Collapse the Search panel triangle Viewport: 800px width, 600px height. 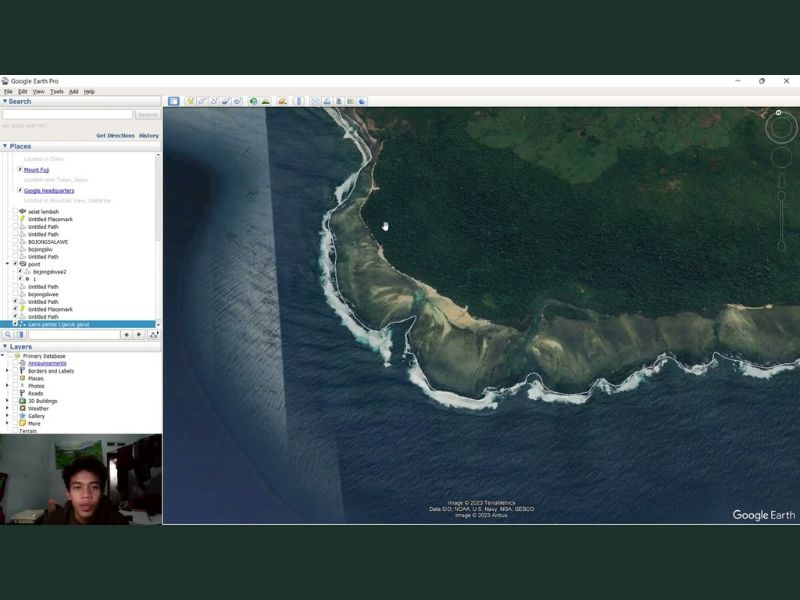pyautogui.click(x=5, y=101)
